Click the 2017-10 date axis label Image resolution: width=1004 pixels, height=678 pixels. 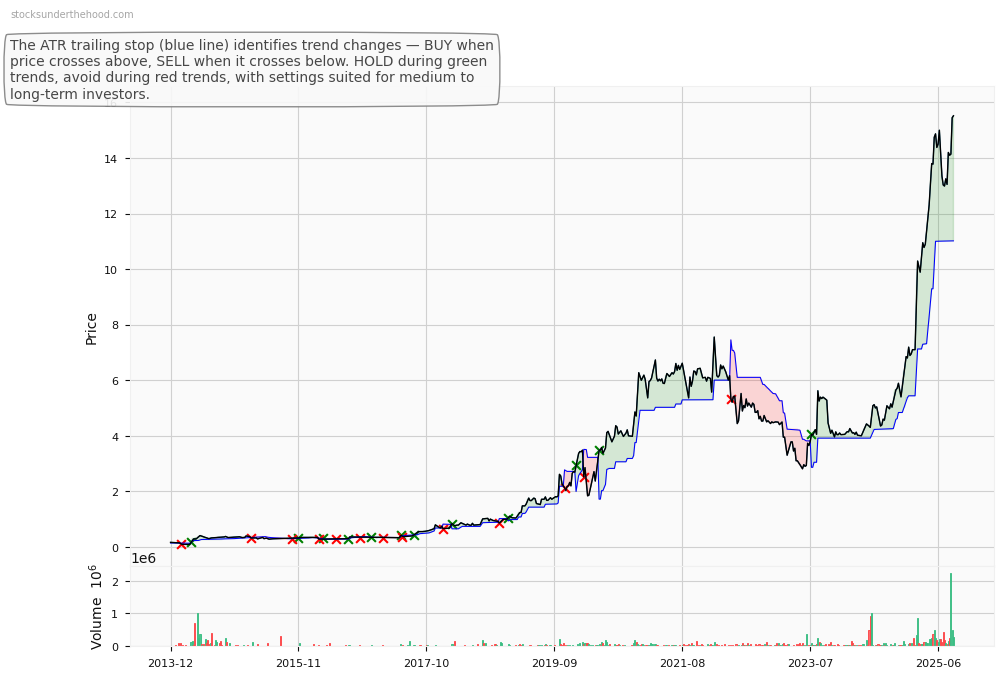(x=426, y=663)
